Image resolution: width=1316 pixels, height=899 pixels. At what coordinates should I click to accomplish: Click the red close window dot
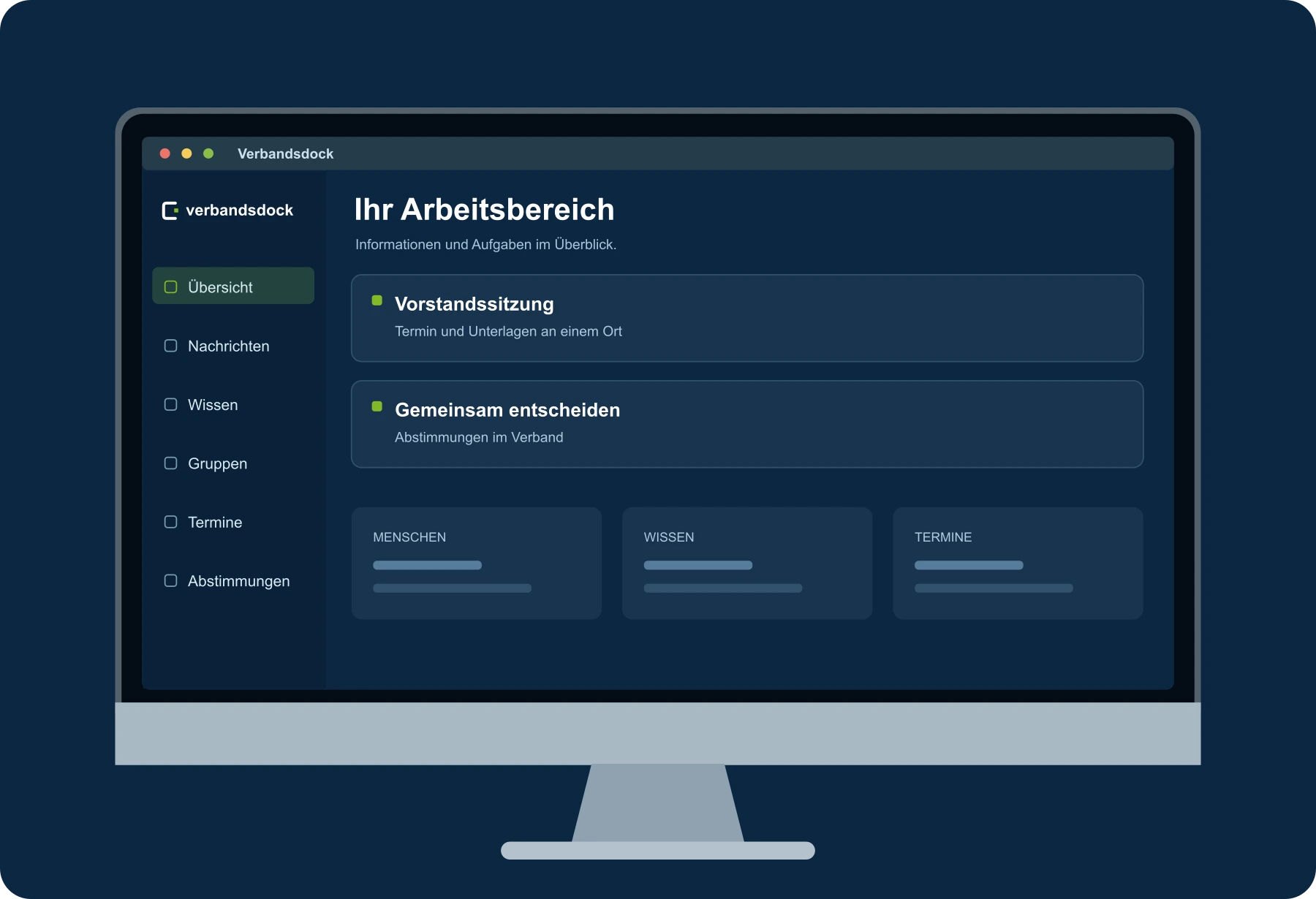tap(165, 153)
